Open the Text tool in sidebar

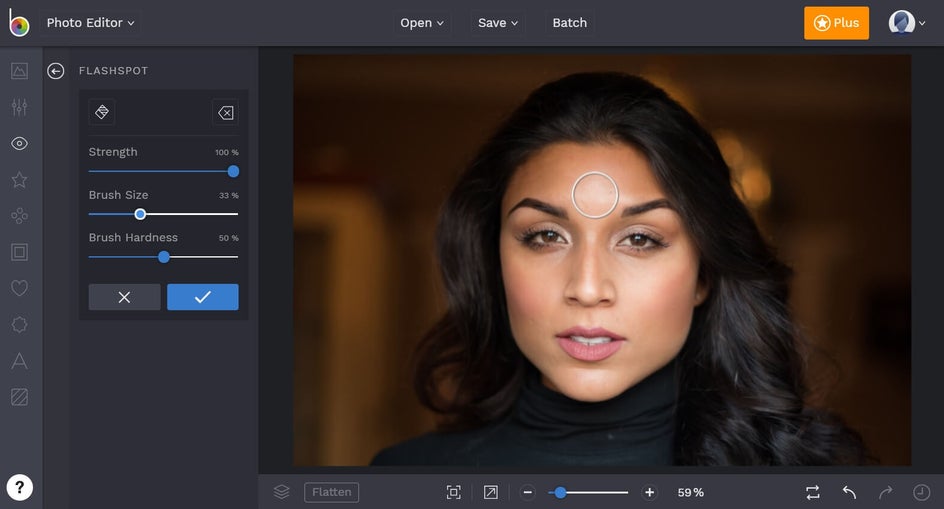[19, 361]
